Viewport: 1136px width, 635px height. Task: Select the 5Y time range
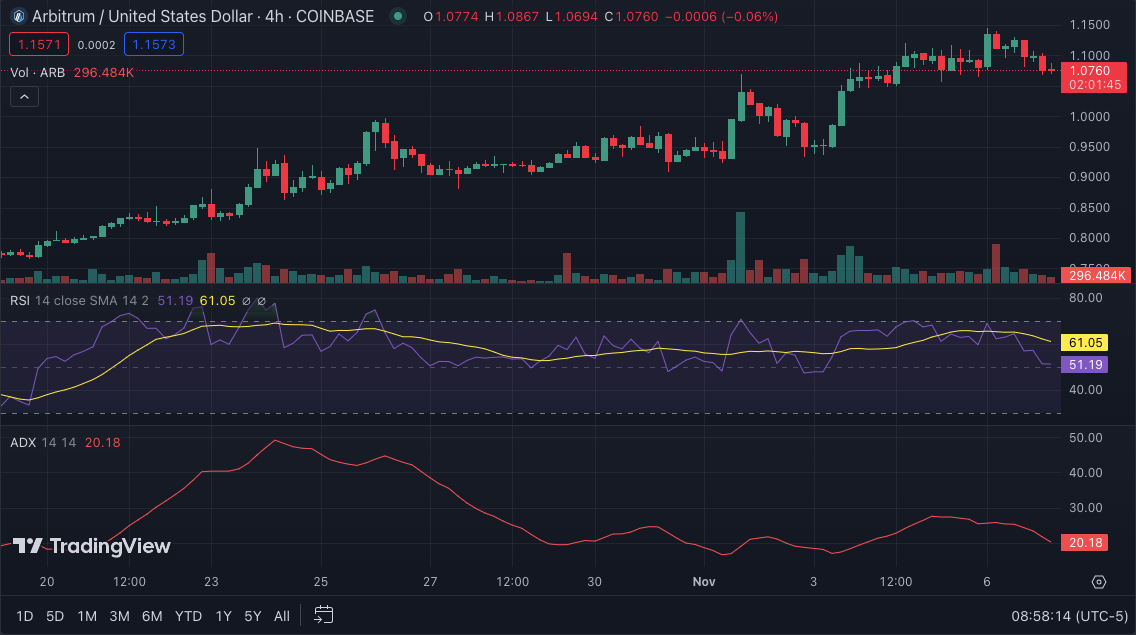pyautogui.click(x=252, y=616)
